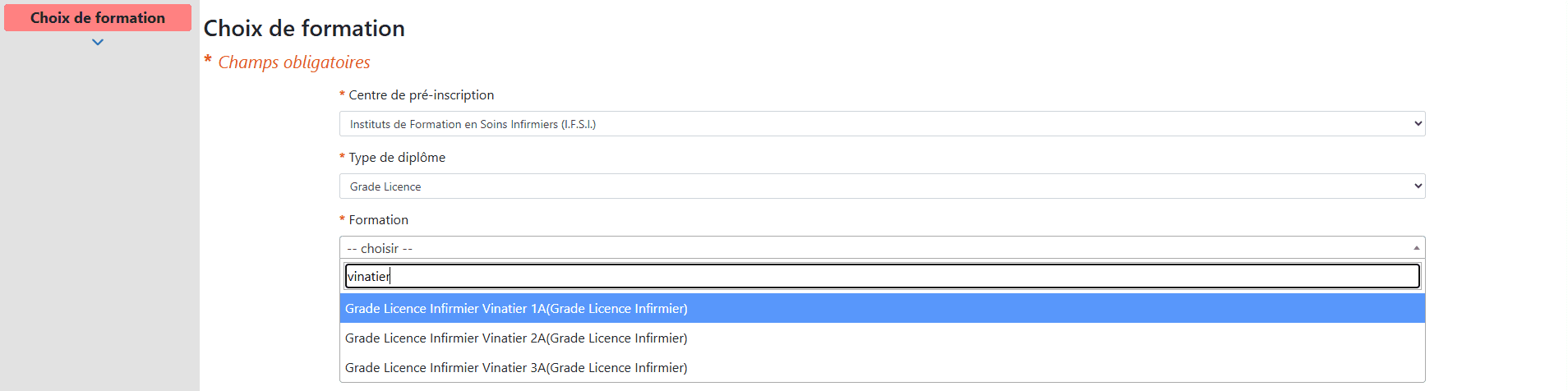Choose Grade Licence Infirmier Vinatier 3A option
Image resolution: width=1568 pixels, height=391 pixels.
tap(516, 368)
